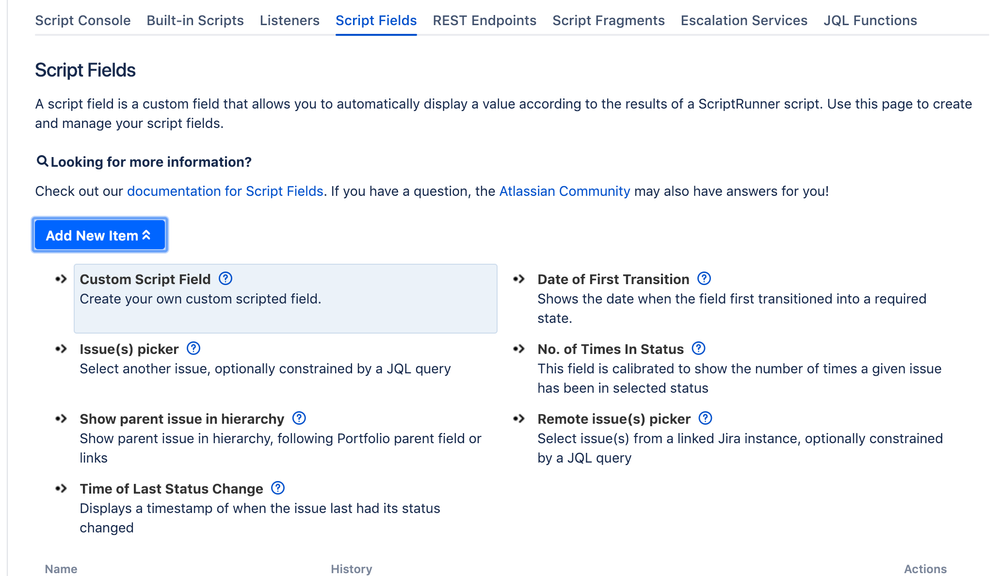Open documentation for Script Fields link
Viewport: 999px width, 576px height.
pos(225,191)
